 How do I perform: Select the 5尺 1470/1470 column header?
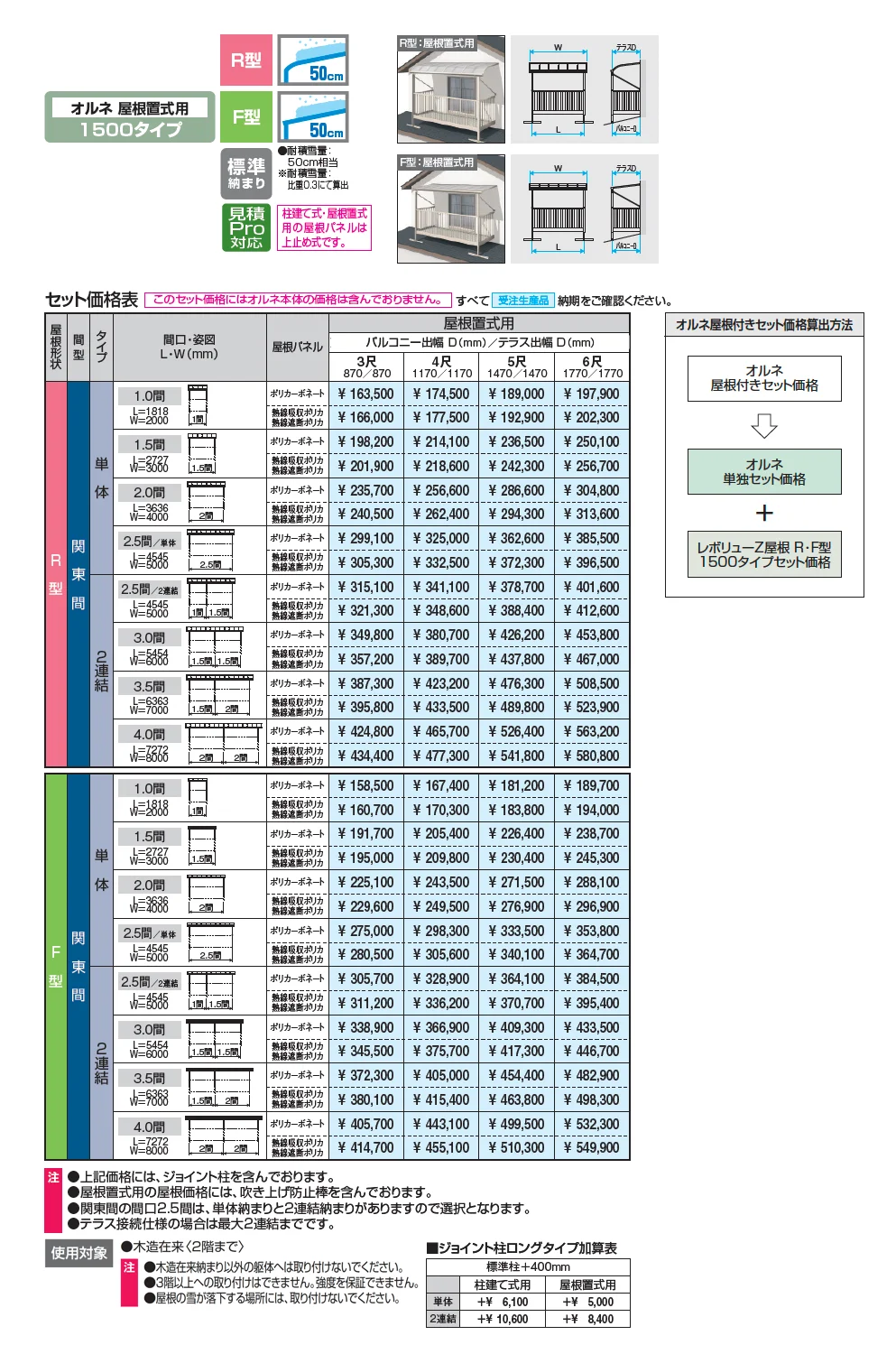517,366
